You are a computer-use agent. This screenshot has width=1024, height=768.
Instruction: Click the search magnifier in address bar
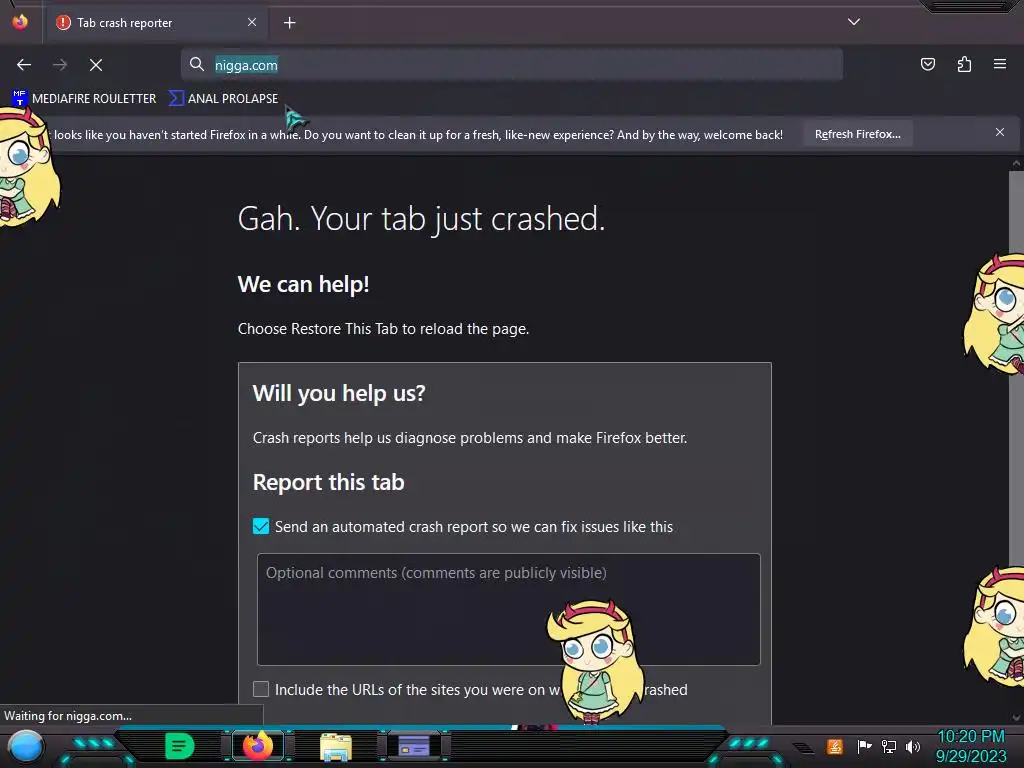pos(197,65)
